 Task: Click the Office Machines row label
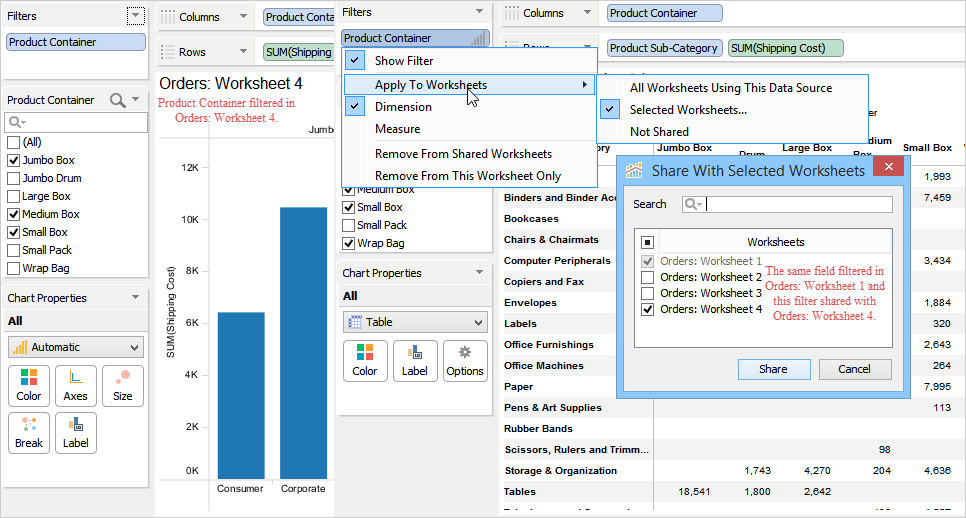(544, 366)
